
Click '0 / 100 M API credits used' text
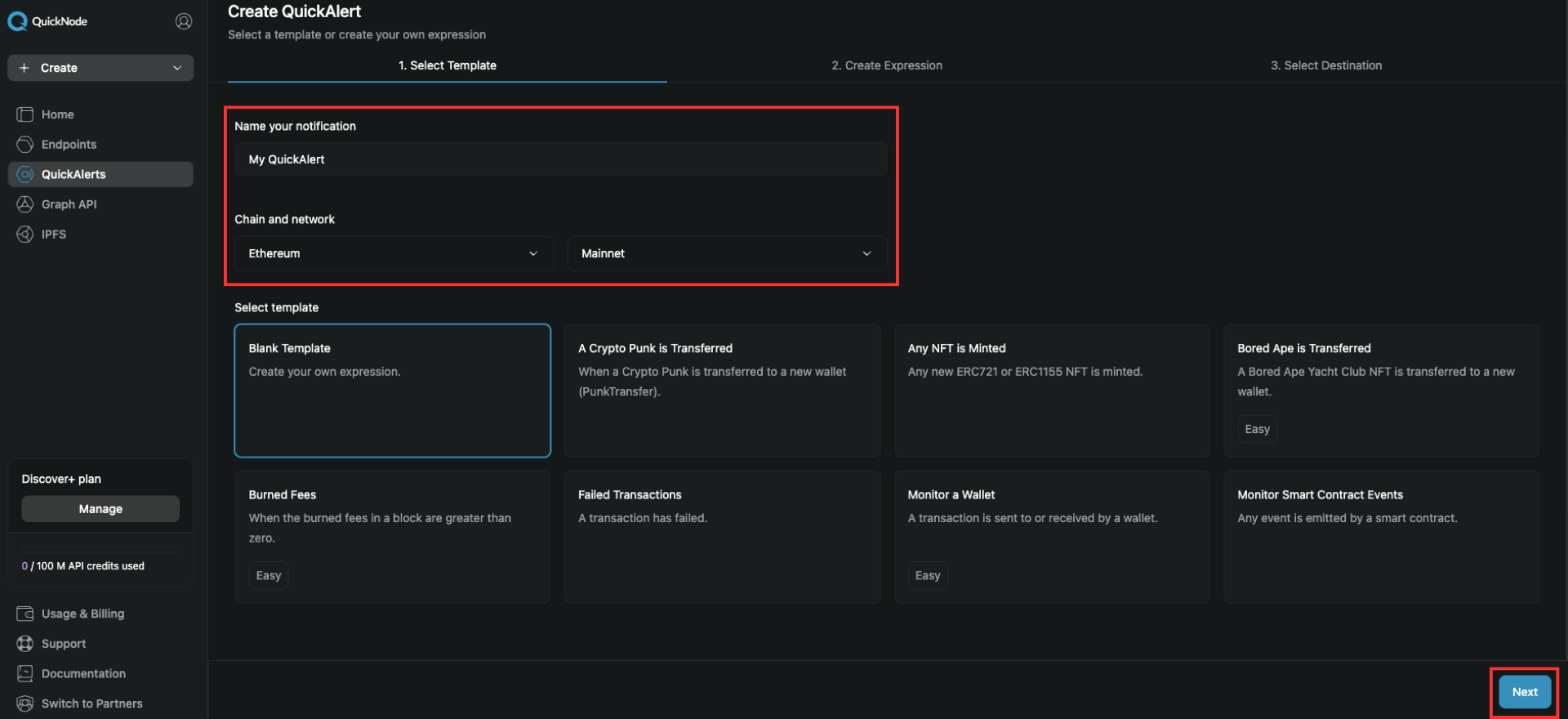(x=83, y=565)
